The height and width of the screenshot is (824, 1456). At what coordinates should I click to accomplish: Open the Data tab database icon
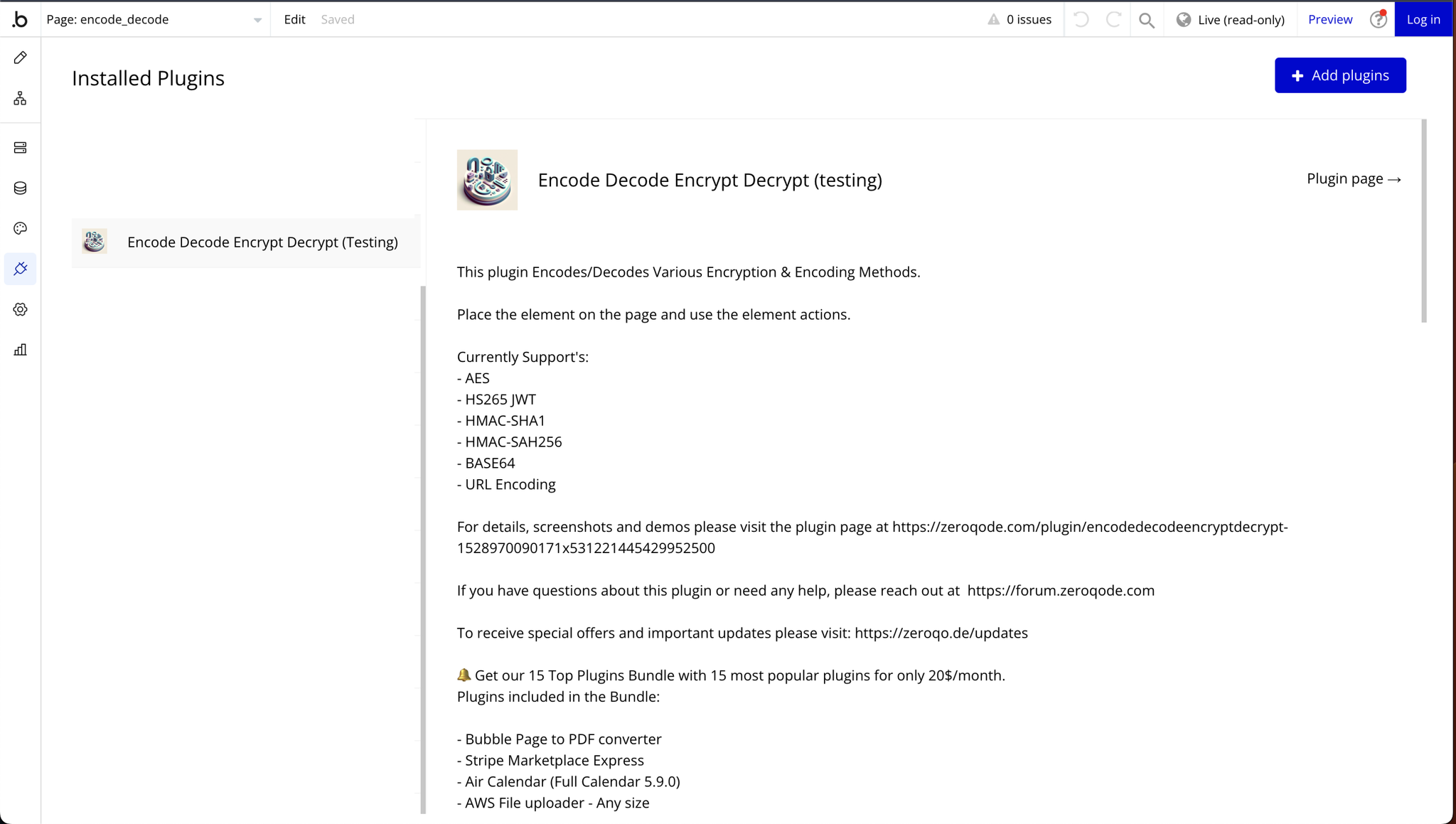click(20, 188)
